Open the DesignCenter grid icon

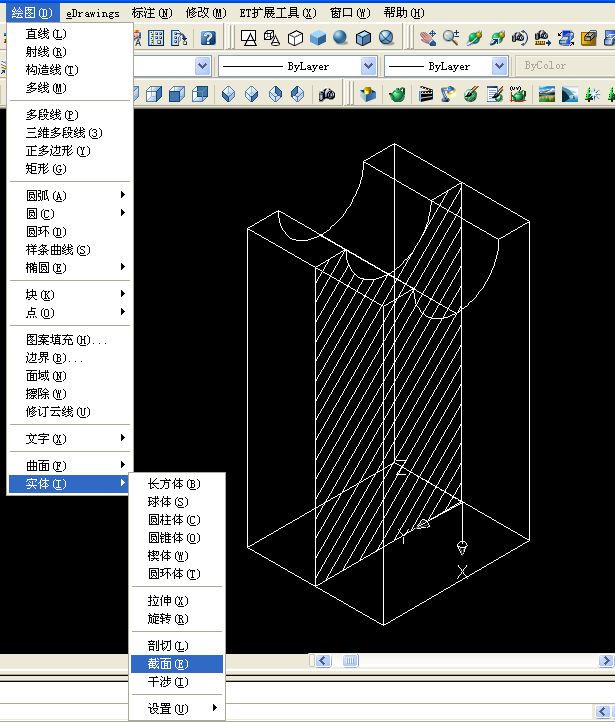point(156,38)
